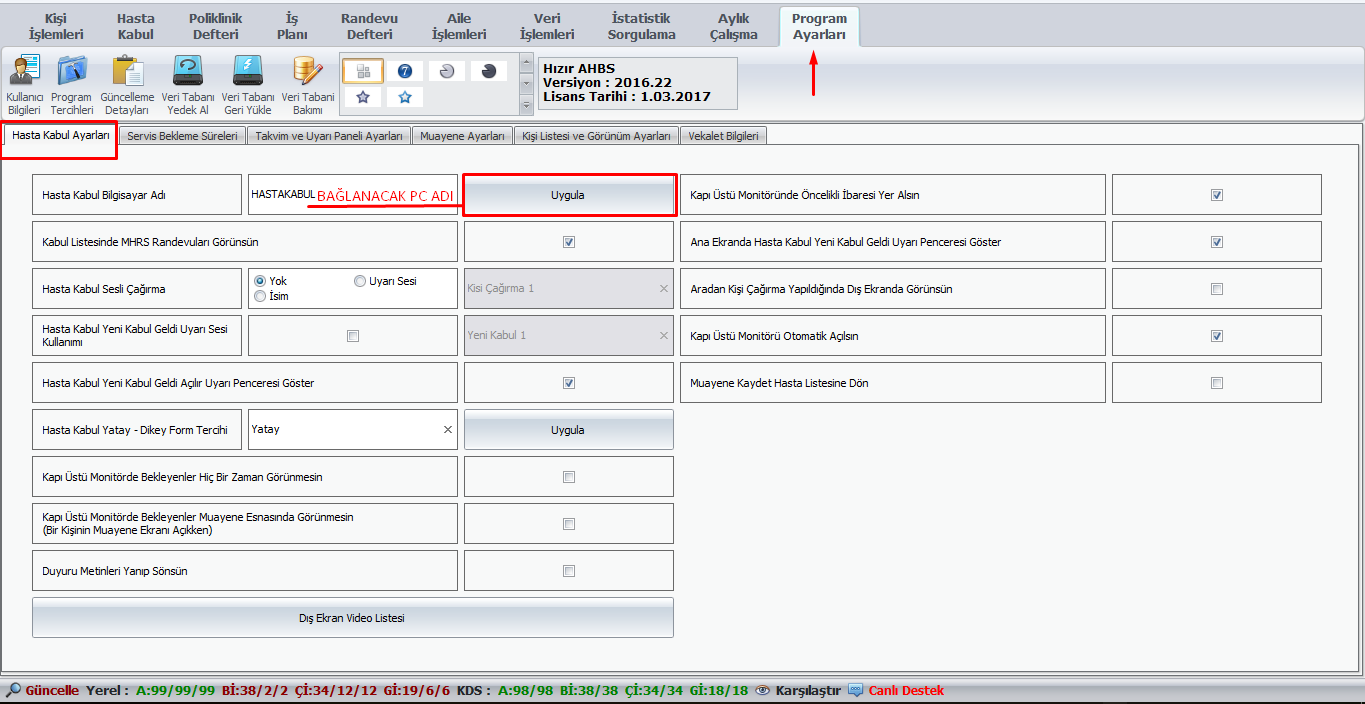1365x704 pixels.
Task: Click the Canlı Destek chat icon
Action: point(855,690)
